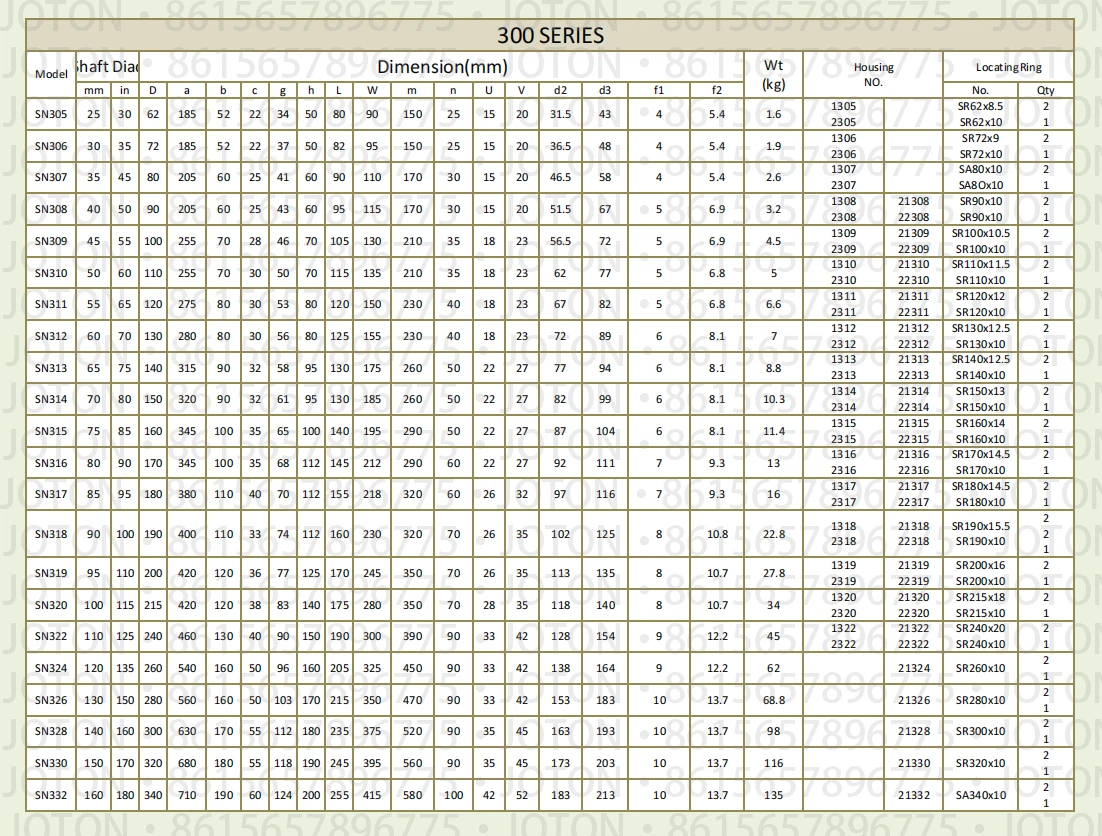Select the Model column header
Viewport: 1102px width, 836px height.
(51, 74)
